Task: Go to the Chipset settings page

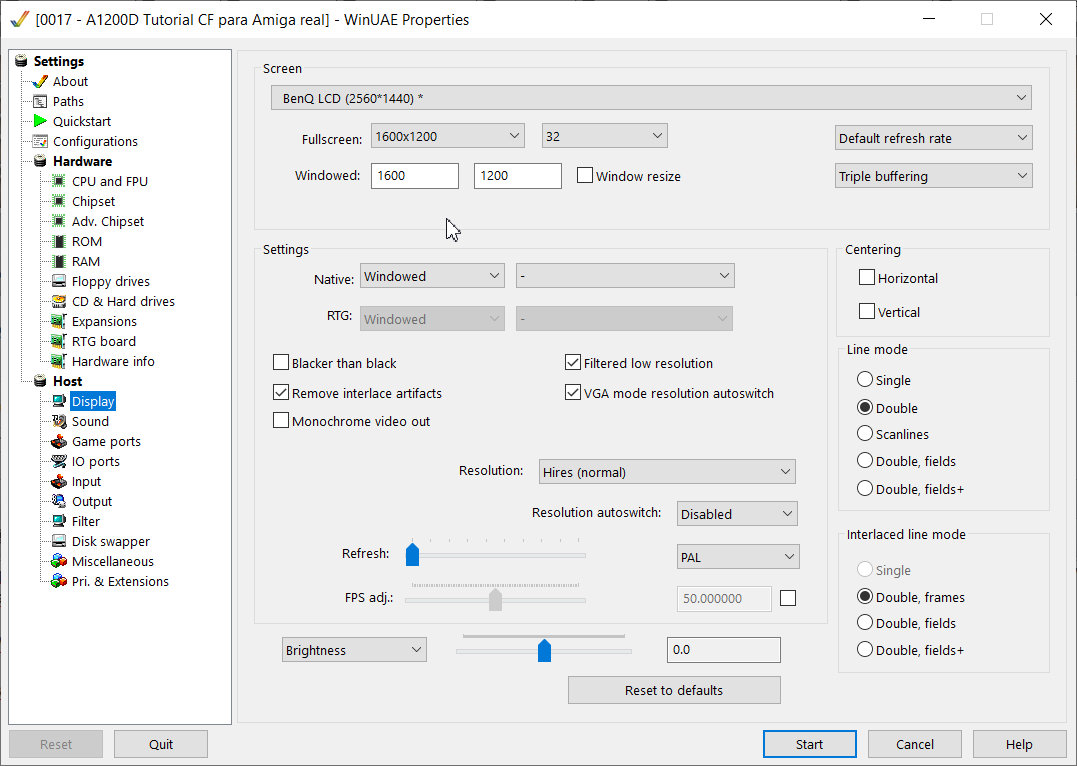Action: point(93,201)
